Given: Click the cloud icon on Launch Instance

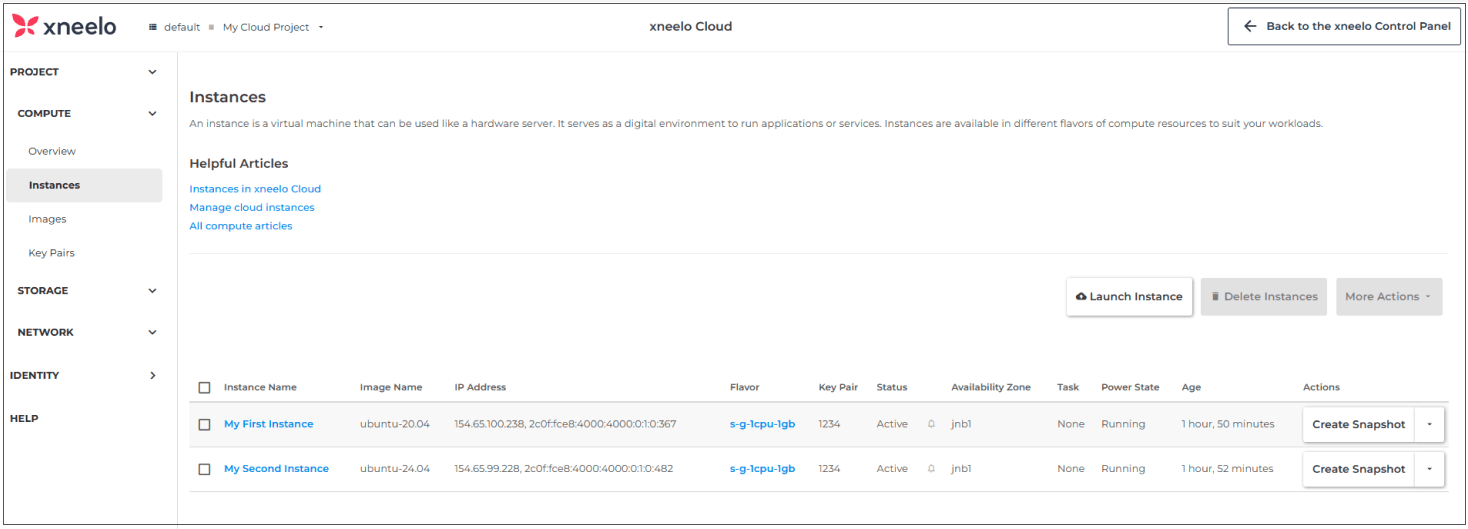Looking at the screenshot, I should pos(1081,297).
